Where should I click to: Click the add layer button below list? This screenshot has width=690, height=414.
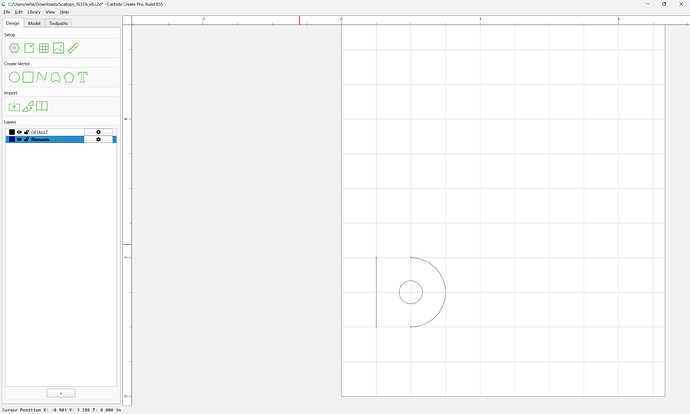[61, 393]
